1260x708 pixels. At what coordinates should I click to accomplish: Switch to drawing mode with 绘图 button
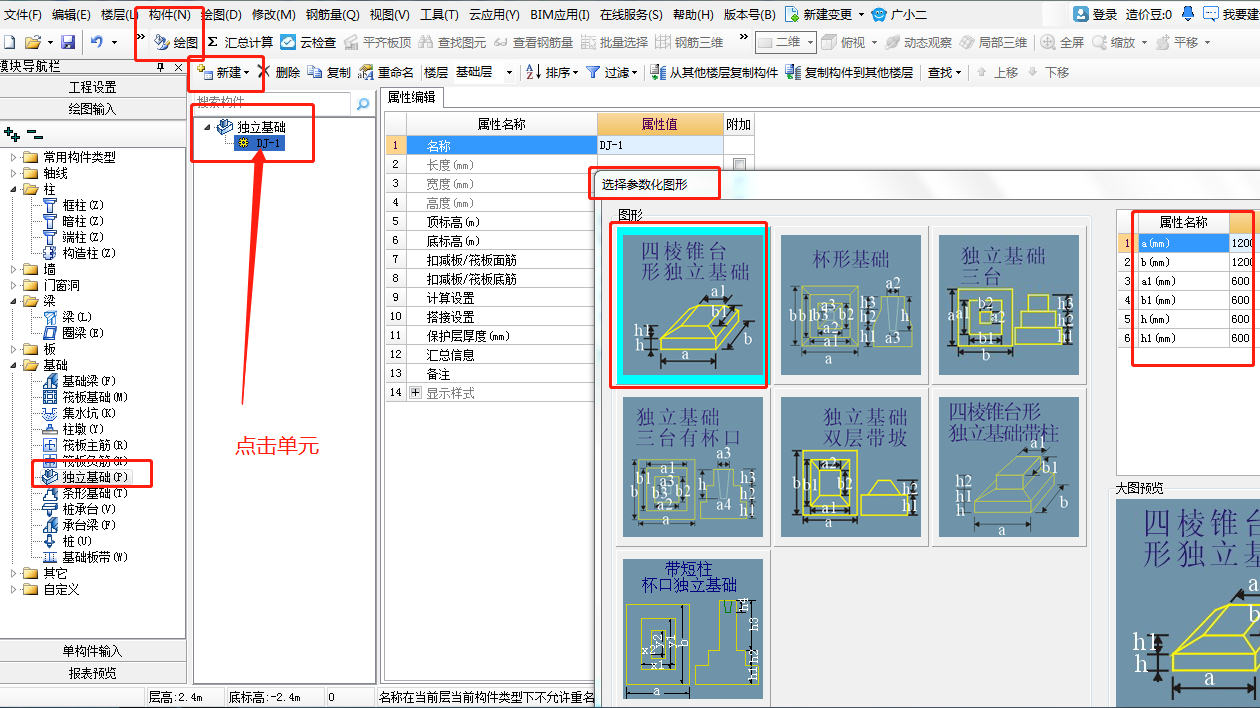176,43
